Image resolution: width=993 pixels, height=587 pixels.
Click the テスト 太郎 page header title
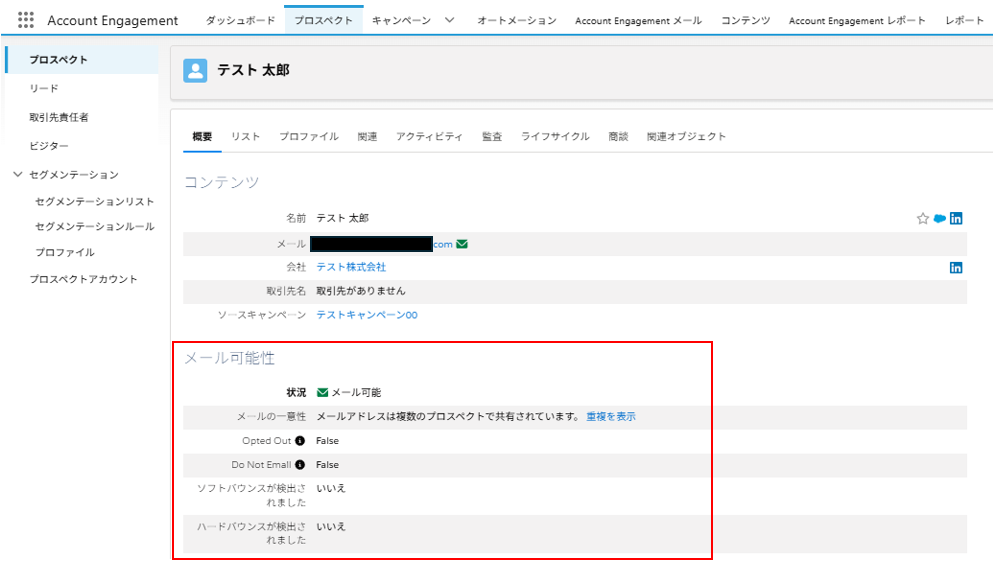pos(253,70)
